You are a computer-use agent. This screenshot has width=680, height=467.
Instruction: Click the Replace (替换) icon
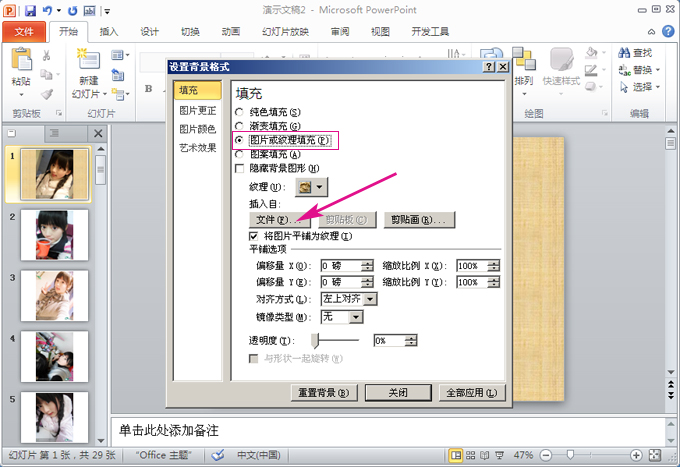(x=624, y=70)
